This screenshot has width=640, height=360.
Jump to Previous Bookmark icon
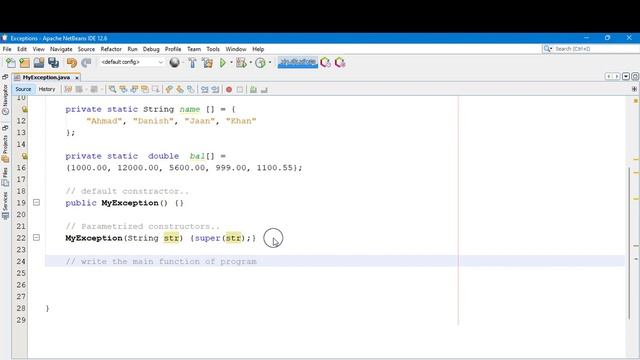[169, 89]
